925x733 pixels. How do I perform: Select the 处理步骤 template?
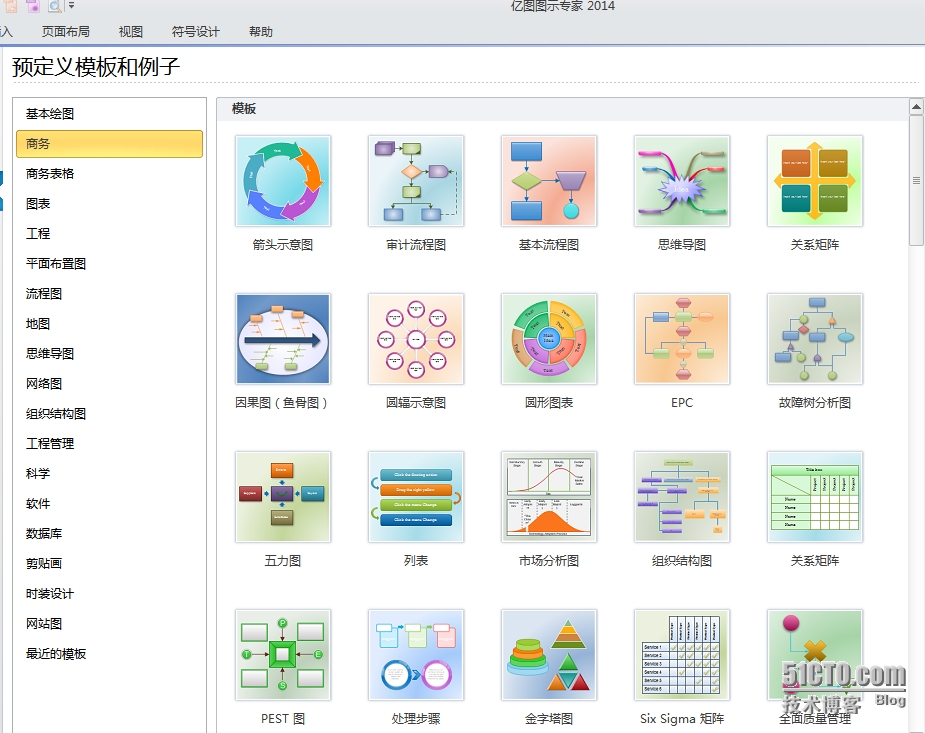(416, 655)
